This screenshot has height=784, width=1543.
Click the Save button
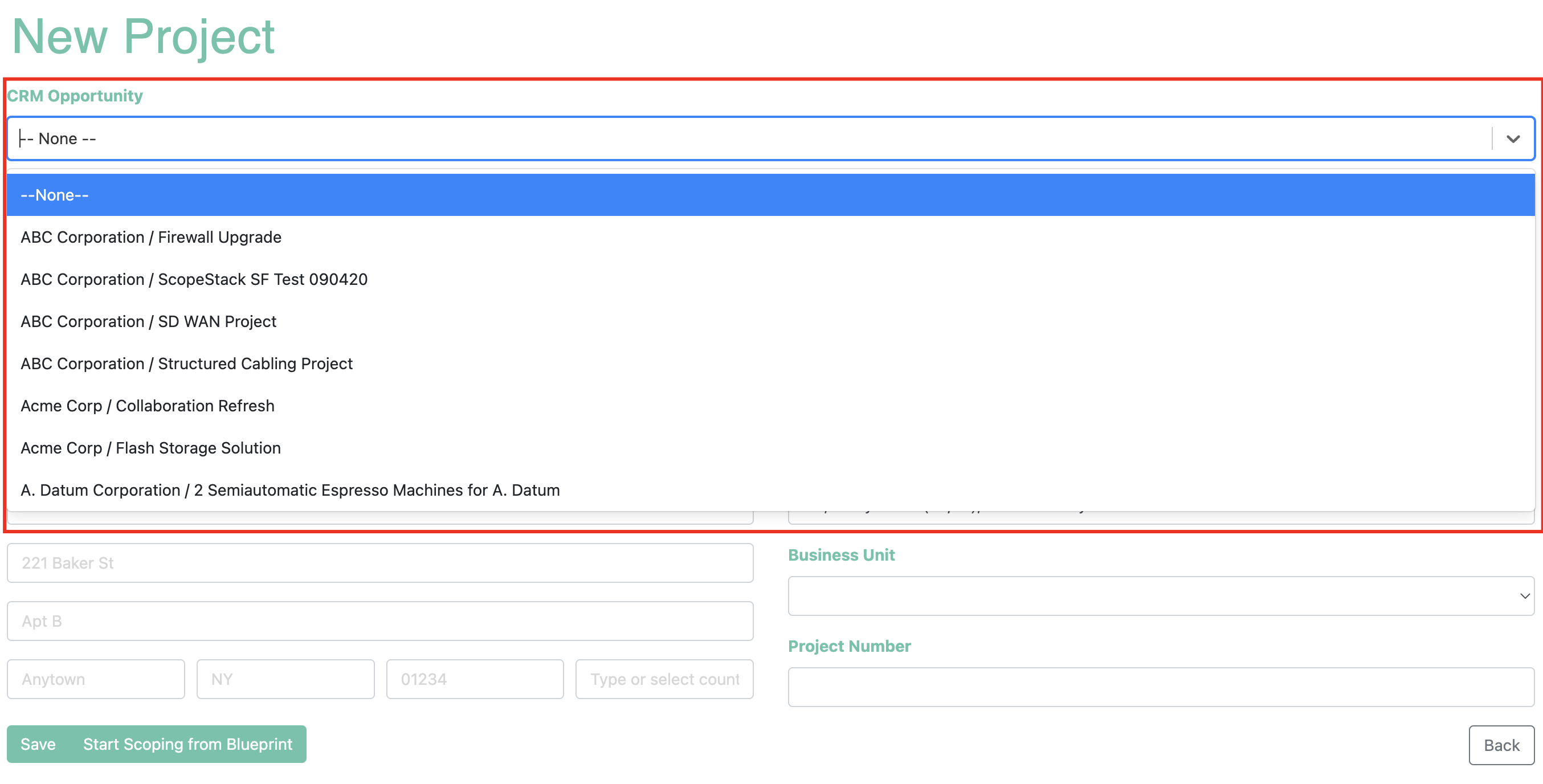38,744
